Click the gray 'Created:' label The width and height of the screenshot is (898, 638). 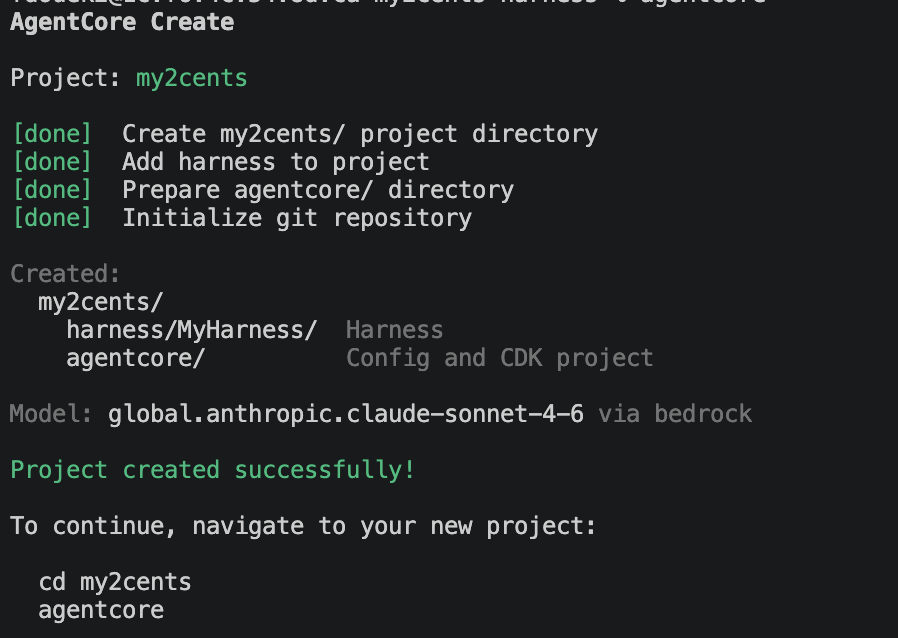point(65,274)
